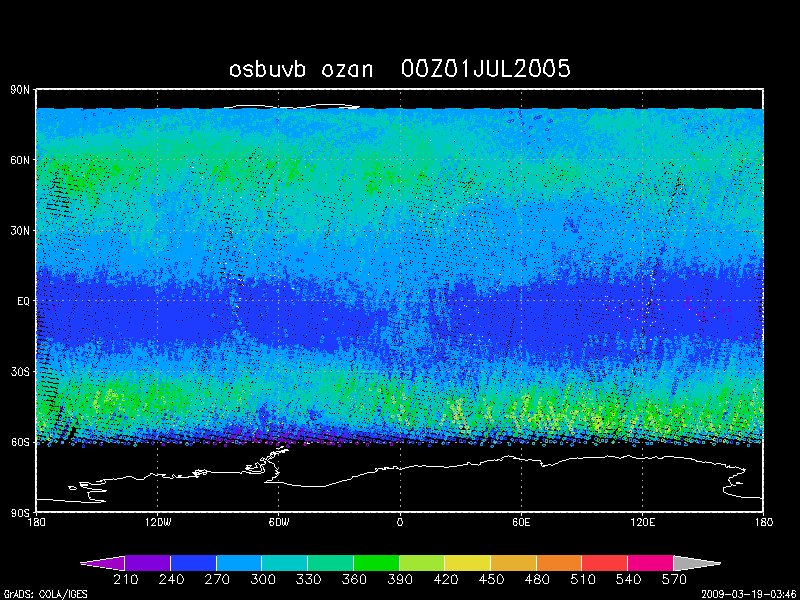Select the '60S' latitude axis label

[x=20, y=442]
